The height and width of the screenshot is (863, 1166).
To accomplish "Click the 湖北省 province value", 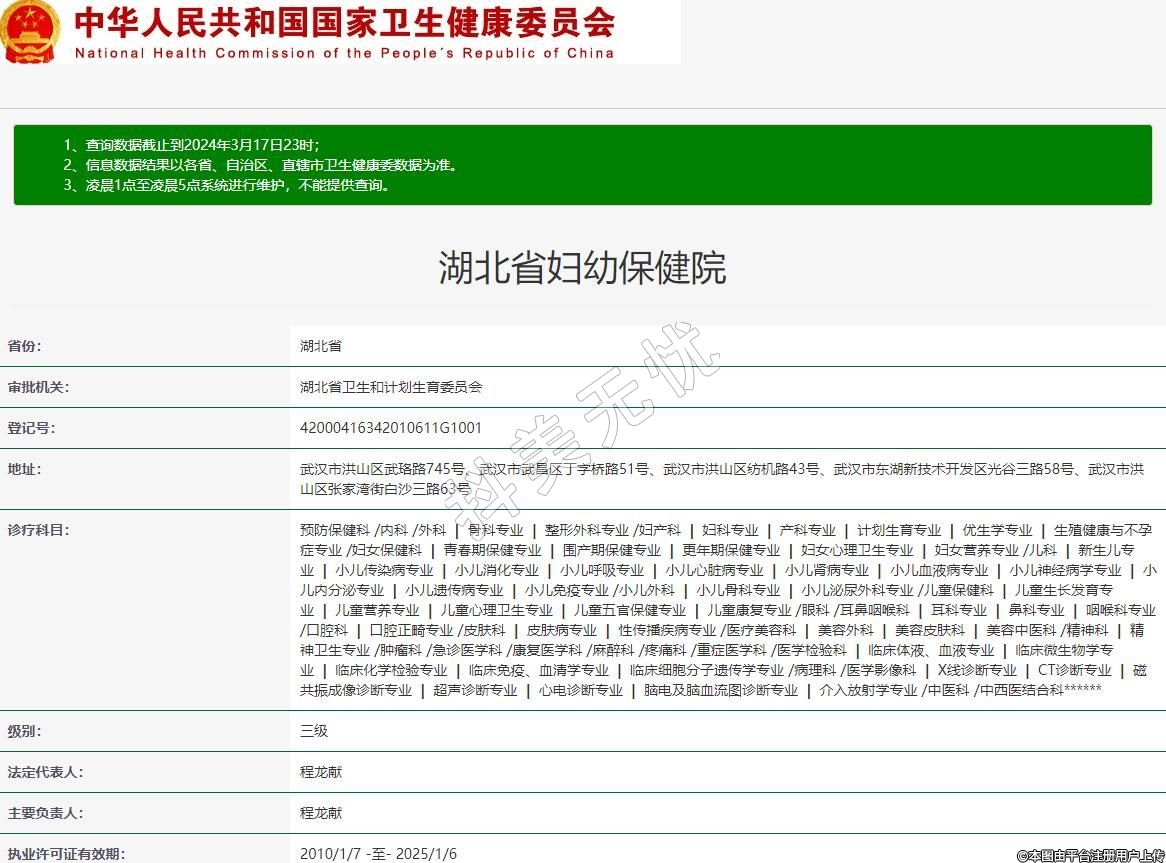I will (x=321, y=346).
